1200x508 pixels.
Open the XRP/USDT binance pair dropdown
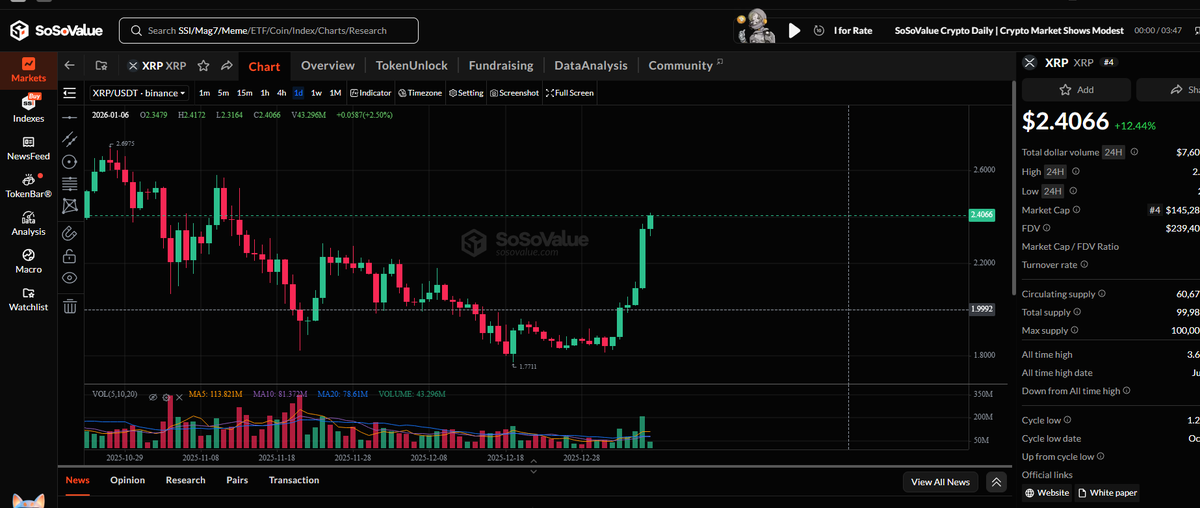(138, 93)
